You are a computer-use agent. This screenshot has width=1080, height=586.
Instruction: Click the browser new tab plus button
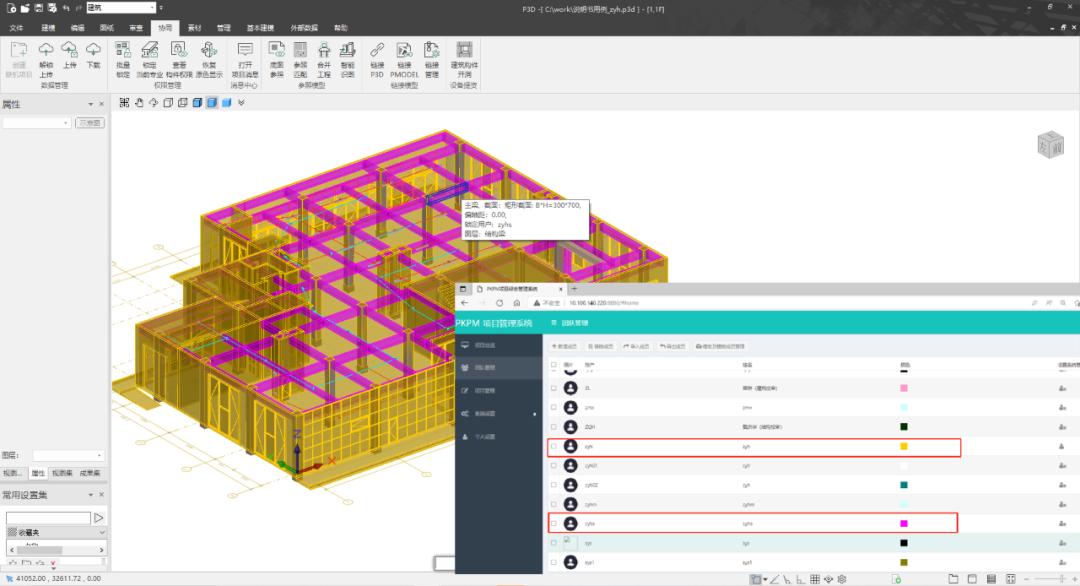pyautogui.click(x=574, y=288)
